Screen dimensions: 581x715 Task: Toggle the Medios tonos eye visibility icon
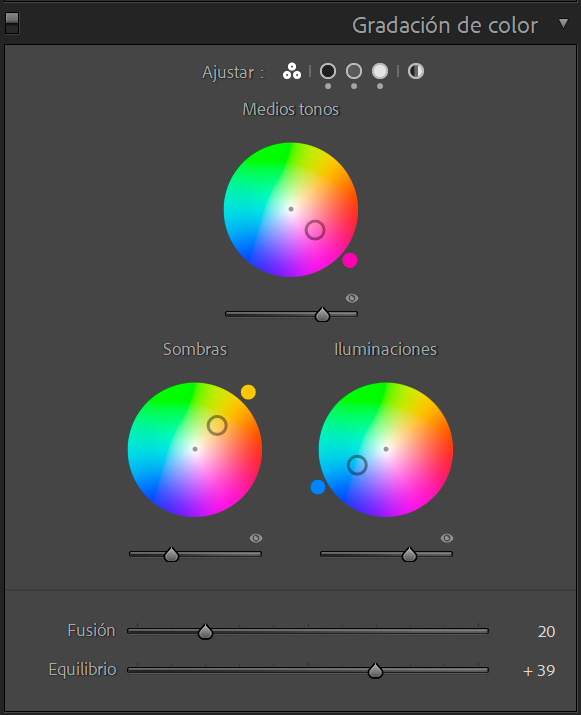point(352,298)
